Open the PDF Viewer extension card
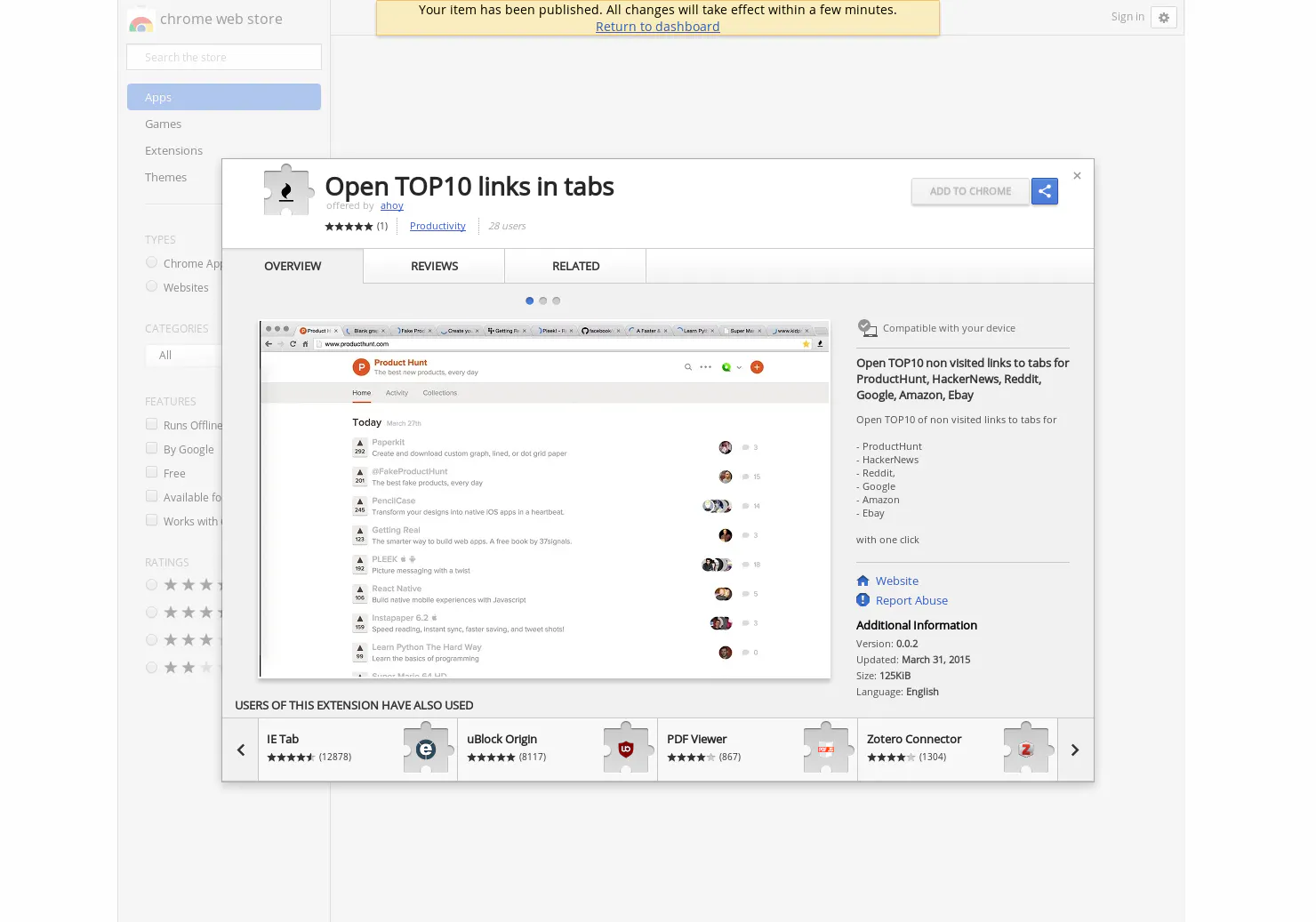The image size is (1316, 922). click(758, 750)
